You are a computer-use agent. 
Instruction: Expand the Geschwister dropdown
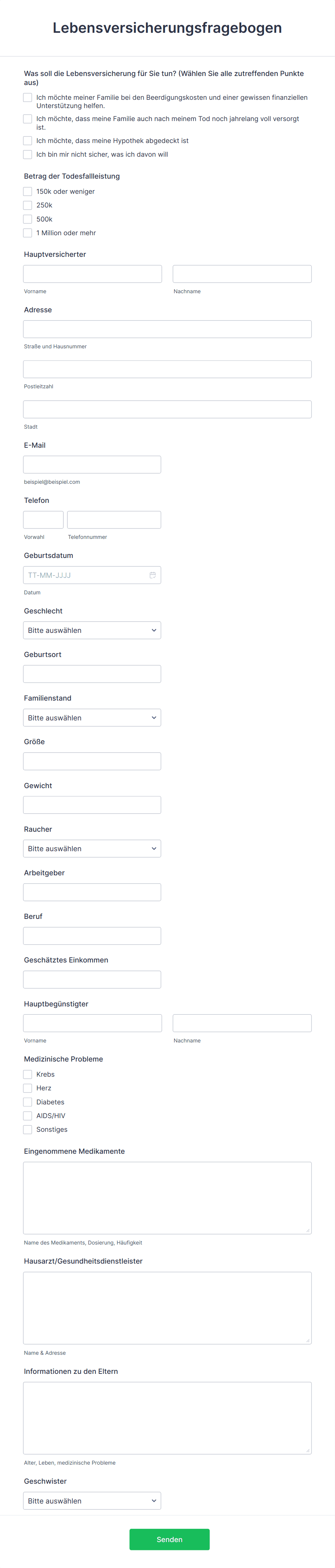pos(92,1500)
